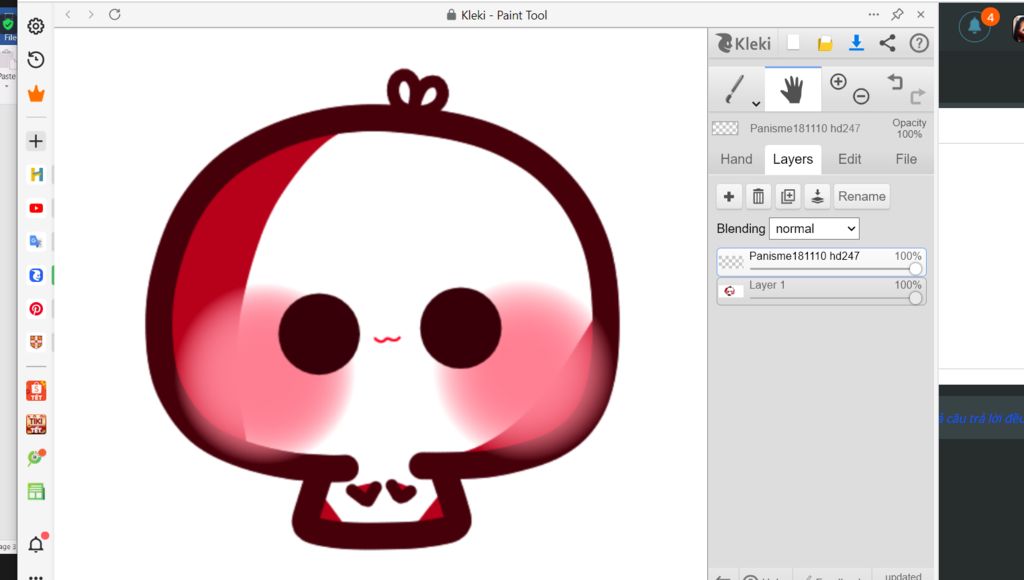
Task: Merge layer down
Action: pyautogui.click(x=818, y=196)
